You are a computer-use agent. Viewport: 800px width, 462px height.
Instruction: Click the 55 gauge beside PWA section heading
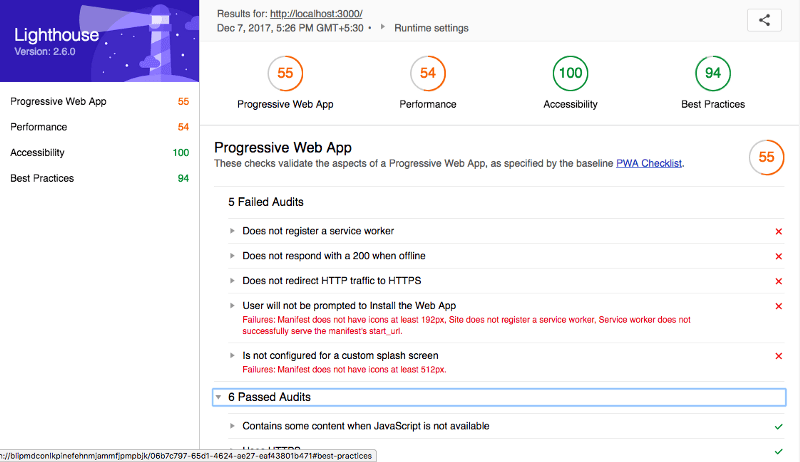click(766, 157)
